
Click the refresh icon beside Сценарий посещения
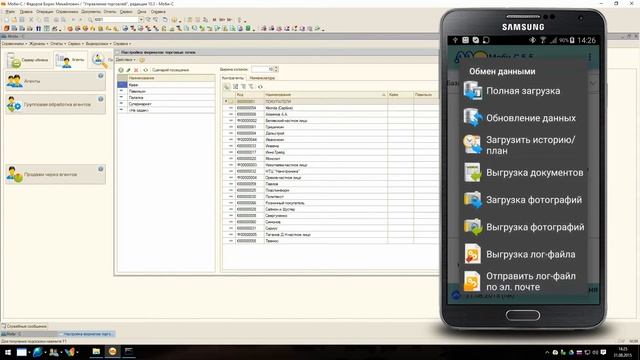tap(145, 70)
